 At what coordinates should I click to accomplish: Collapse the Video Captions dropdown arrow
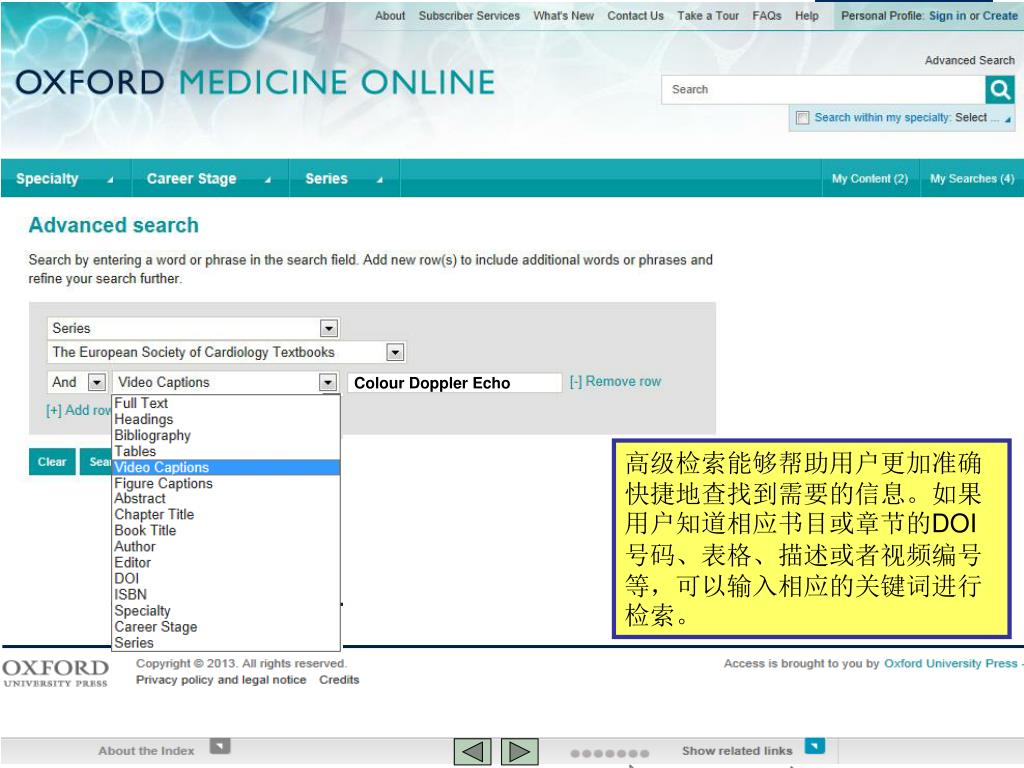[328, 383]
